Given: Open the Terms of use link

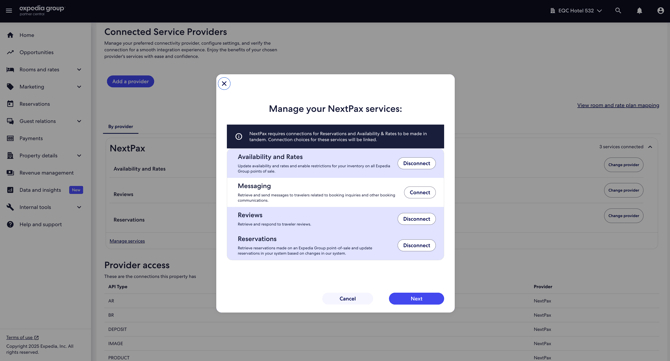Looking at the screenshot, I should pos(19,338).
